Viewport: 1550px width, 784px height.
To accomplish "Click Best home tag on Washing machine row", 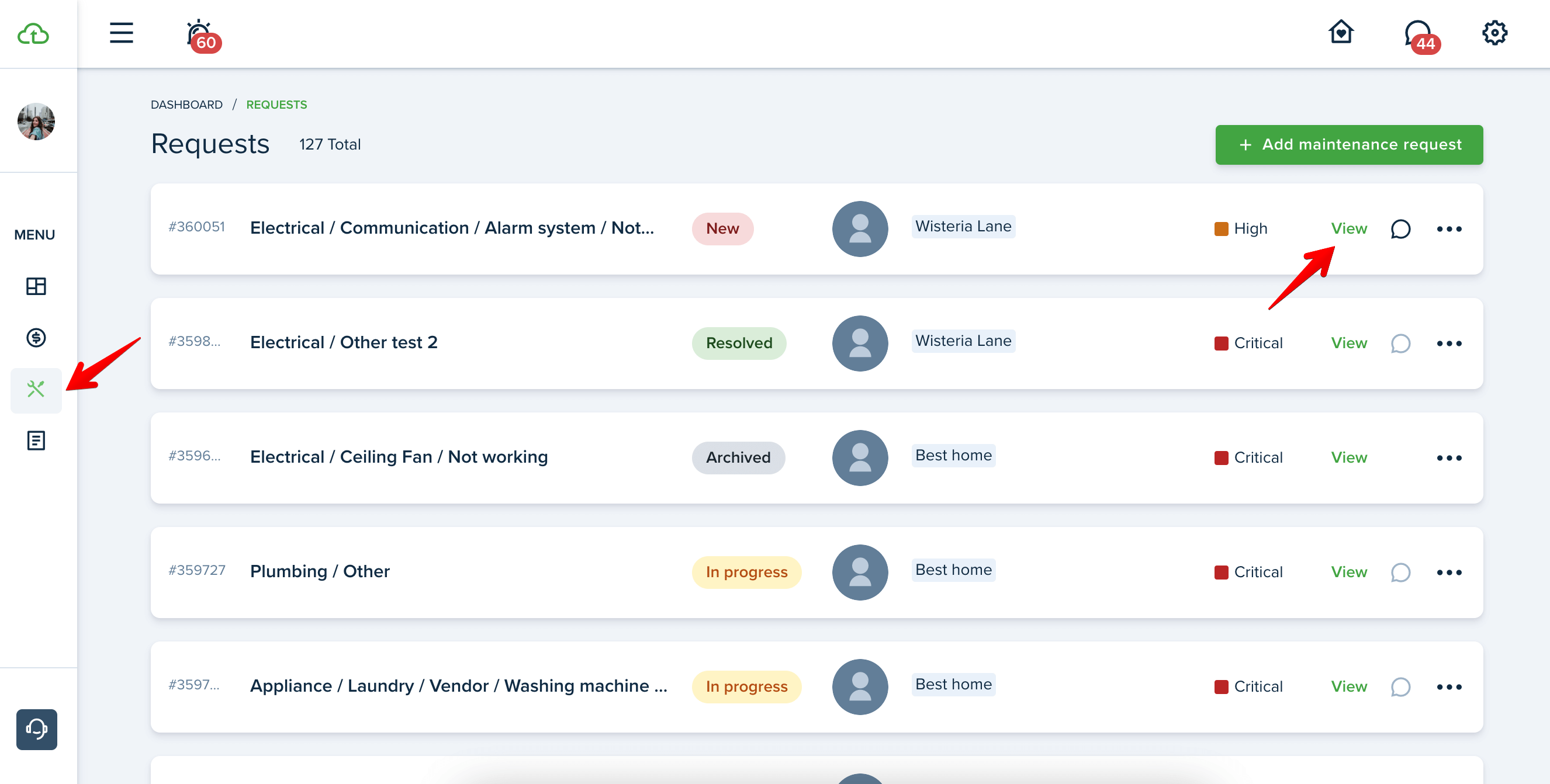I will tap(953, 684).
